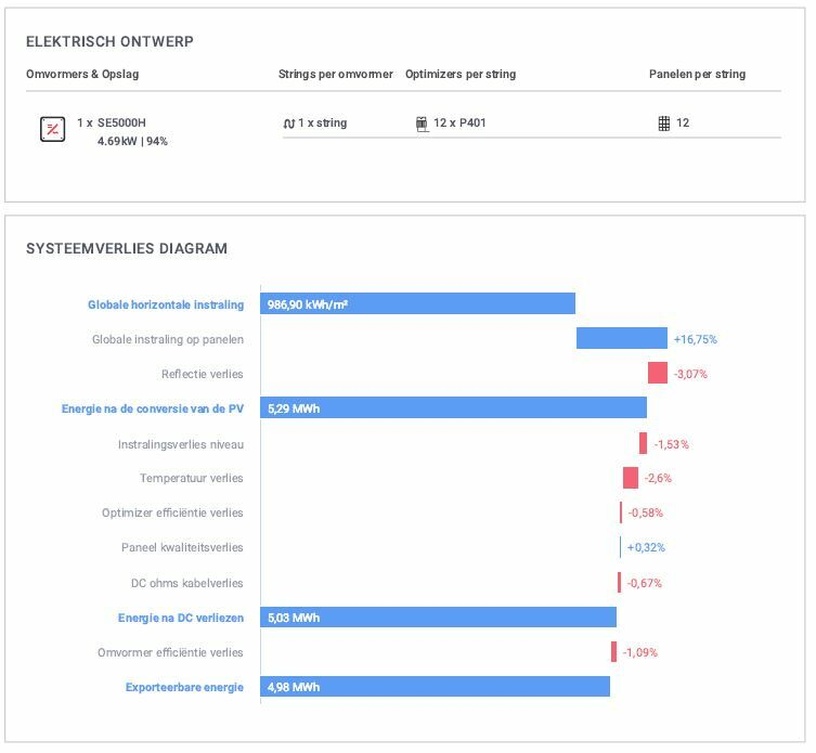Click the 'Globale horizontale instraling' label
The image size is (816, 753).
pos(165,305)
